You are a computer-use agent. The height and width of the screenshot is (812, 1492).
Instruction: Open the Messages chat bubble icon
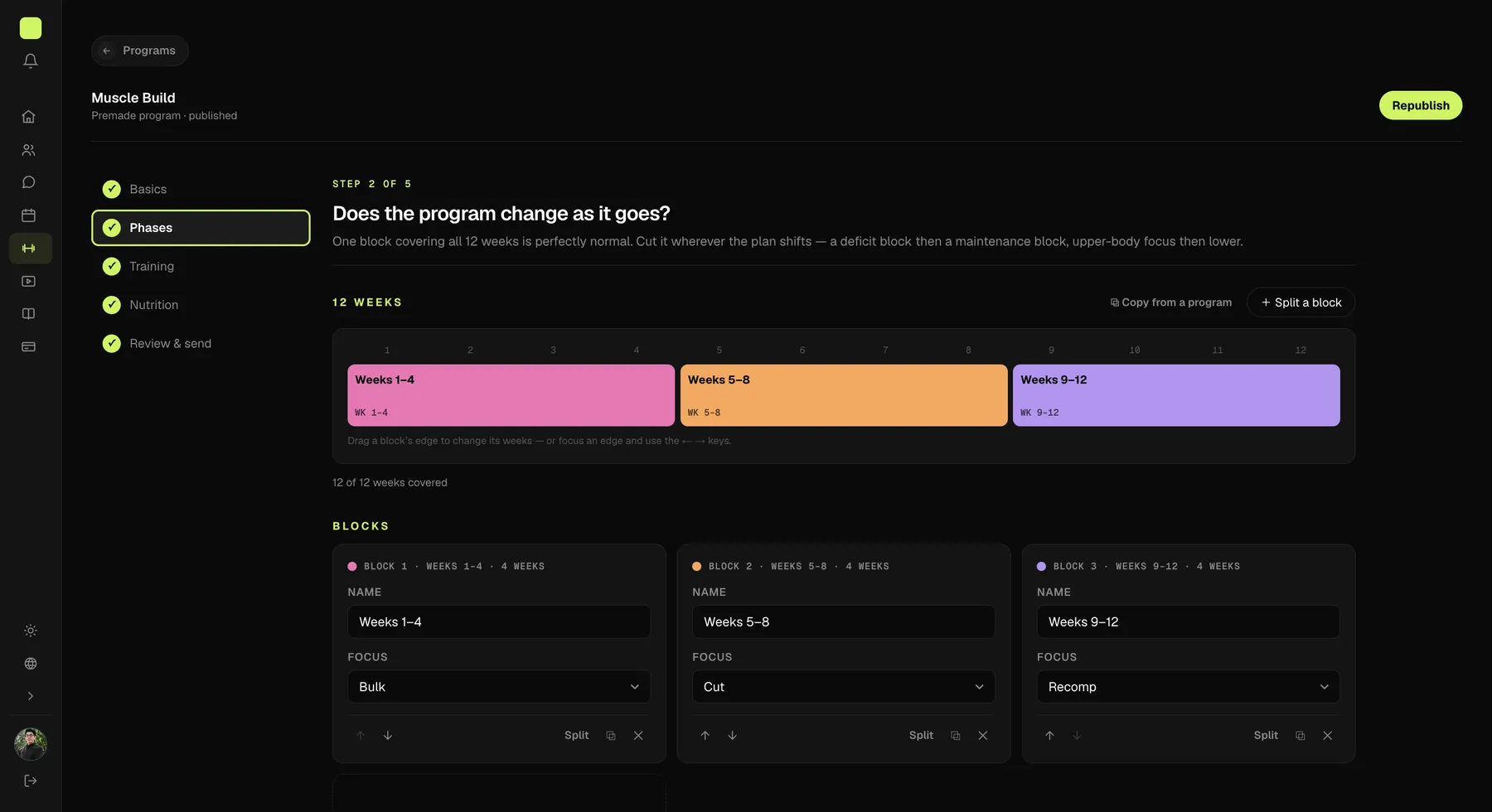click(x=29, y=182)
